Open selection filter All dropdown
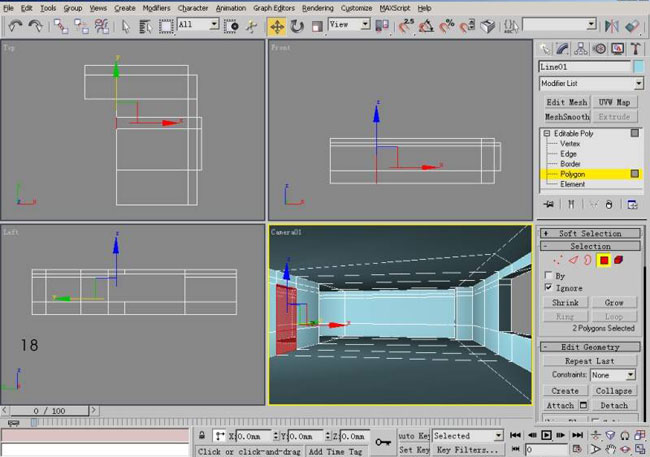 click(214, 24)
